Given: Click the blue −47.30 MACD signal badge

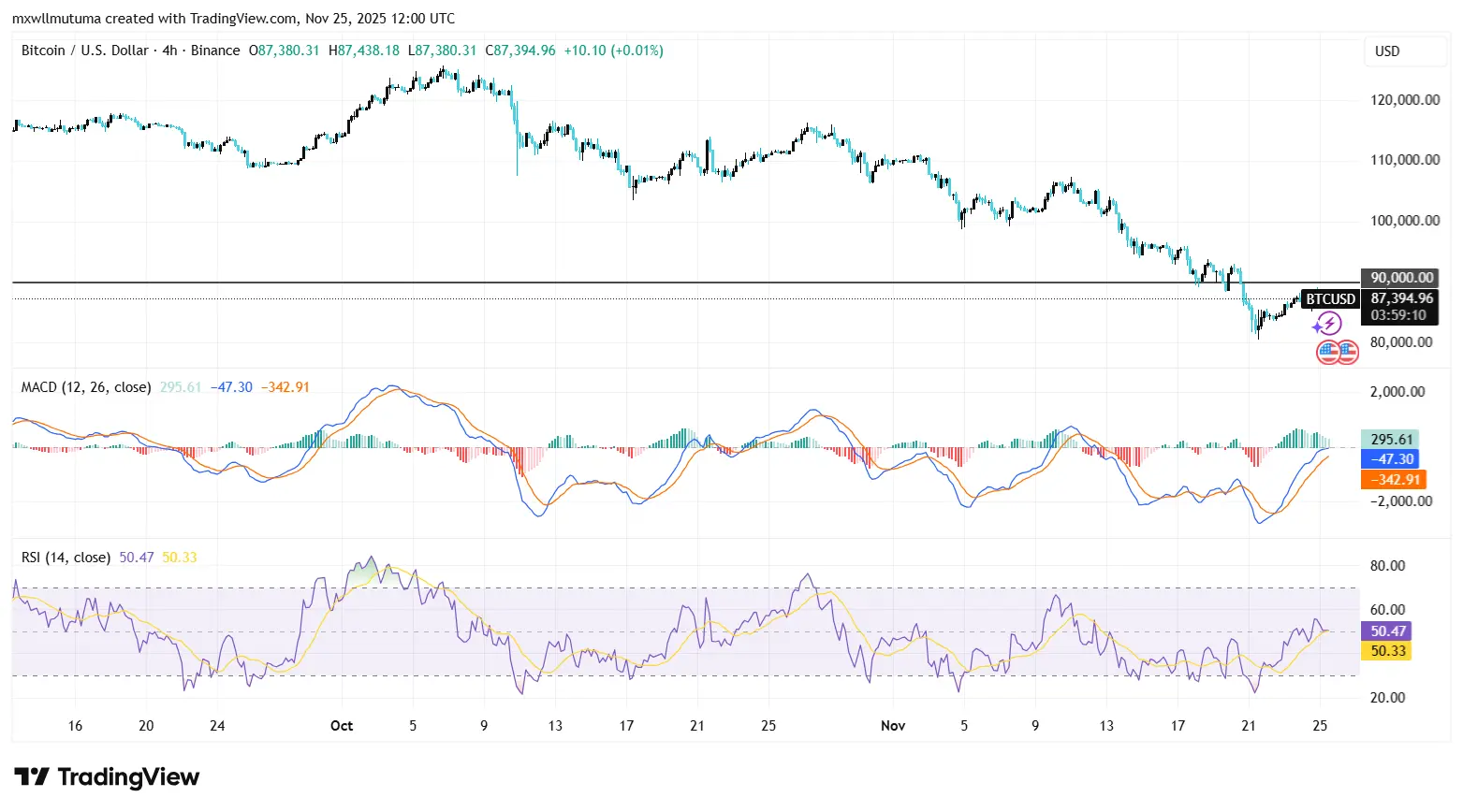Looking at the screenshot, I should [x=1390, y=458].
